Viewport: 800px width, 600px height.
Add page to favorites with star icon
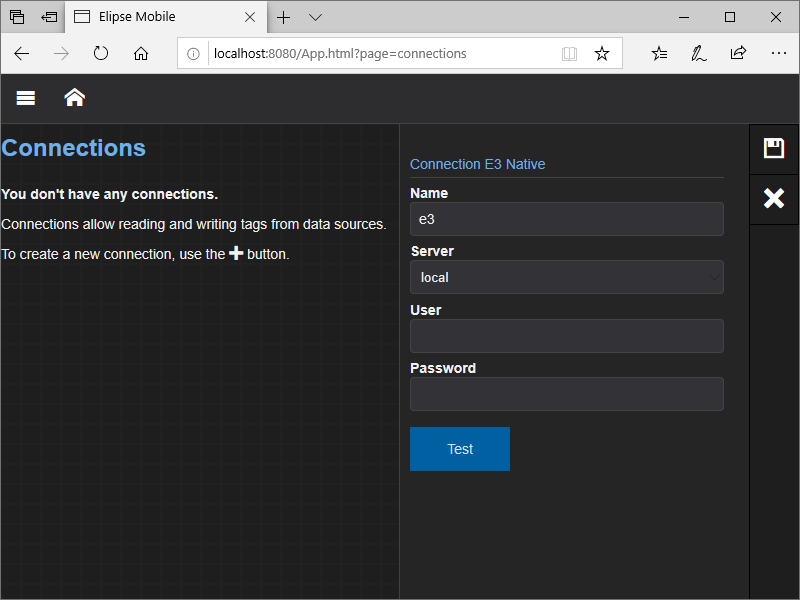point(601,53)
